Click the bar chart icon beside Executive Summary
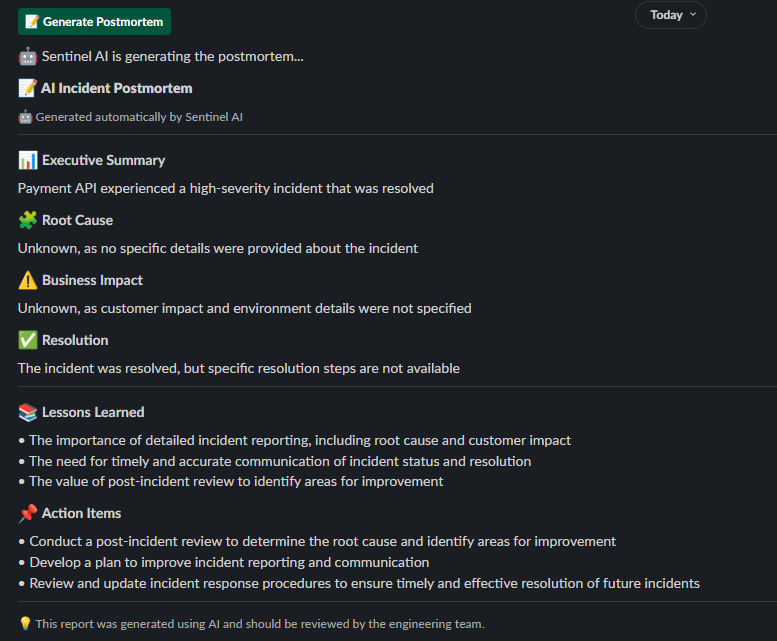Viewport: 777px width, 641px height. (28, 160)
